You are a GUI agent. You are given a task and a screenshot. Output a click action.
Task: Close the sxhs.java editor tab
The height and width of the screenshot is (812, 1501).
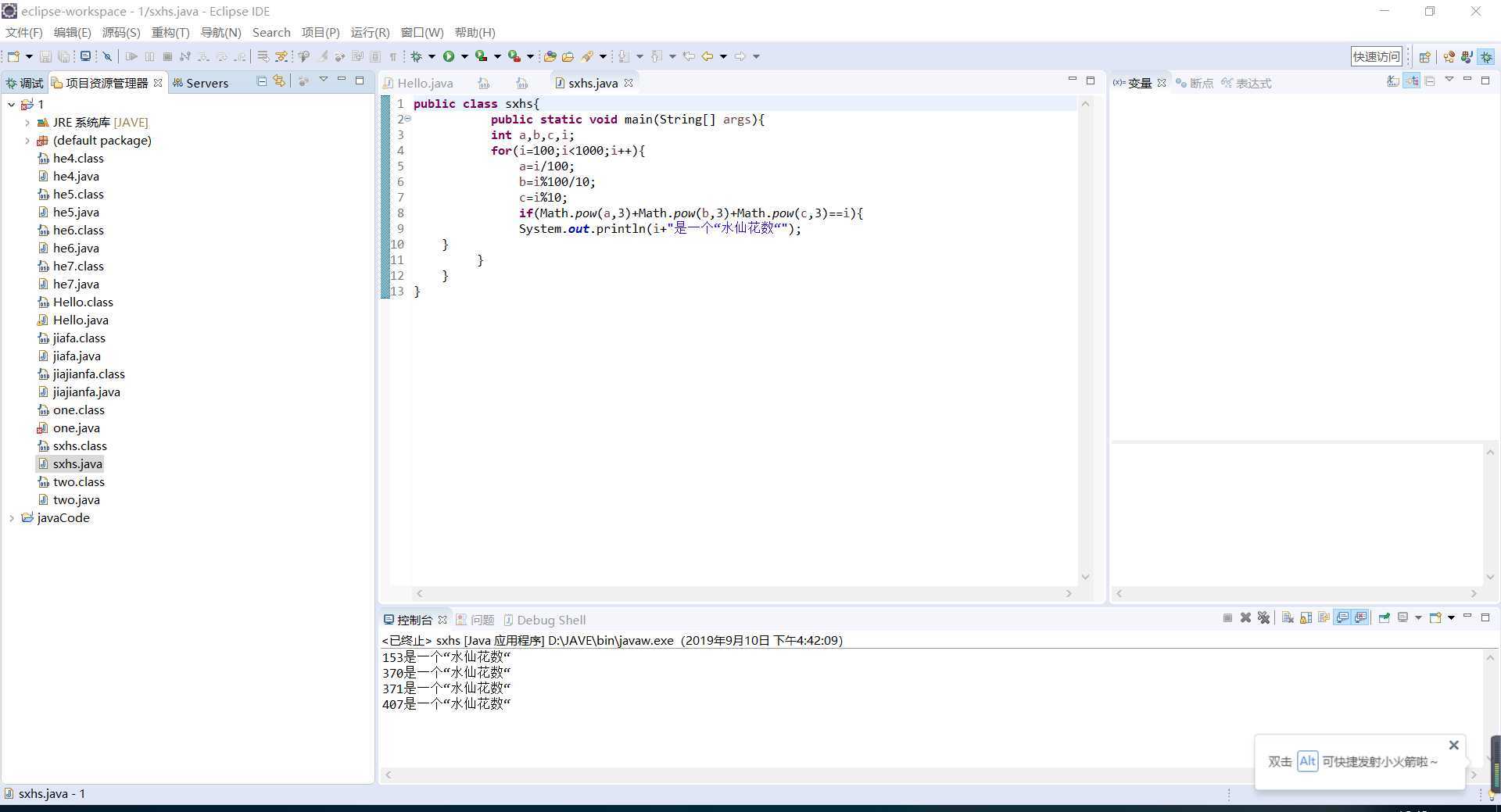click(x=629, y=83)
